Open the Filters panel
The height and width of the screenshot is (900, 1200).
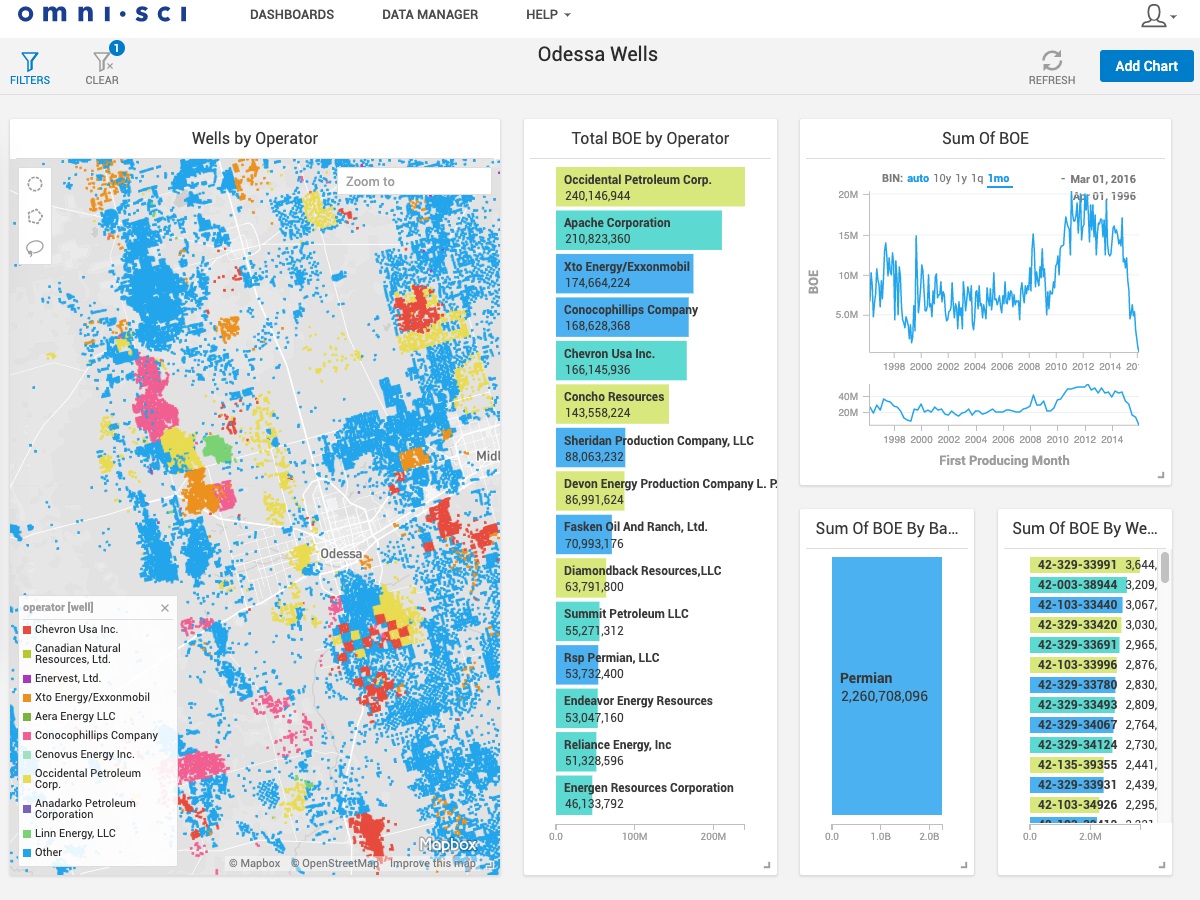pos(30,67)
